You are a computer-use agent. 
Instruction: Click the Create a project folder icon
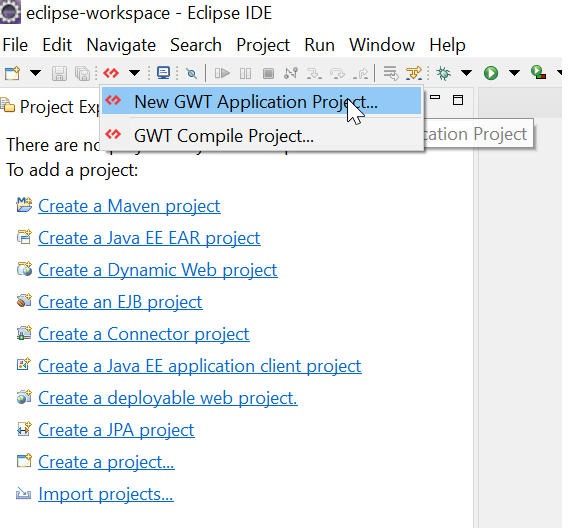click(x=24, y=460)
